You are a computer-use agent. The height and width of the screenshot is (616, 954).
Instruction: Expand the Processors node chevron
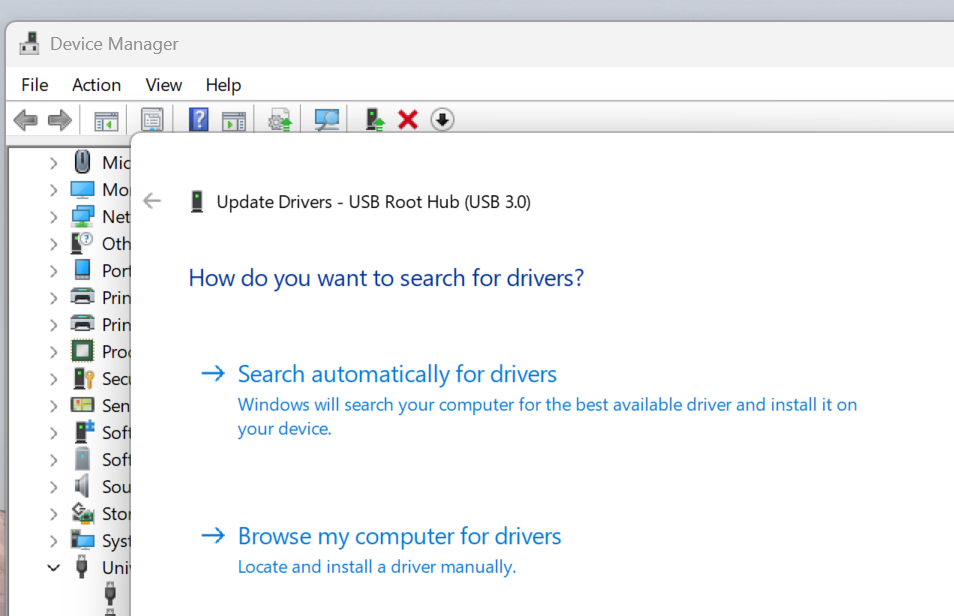click(53, 352)
